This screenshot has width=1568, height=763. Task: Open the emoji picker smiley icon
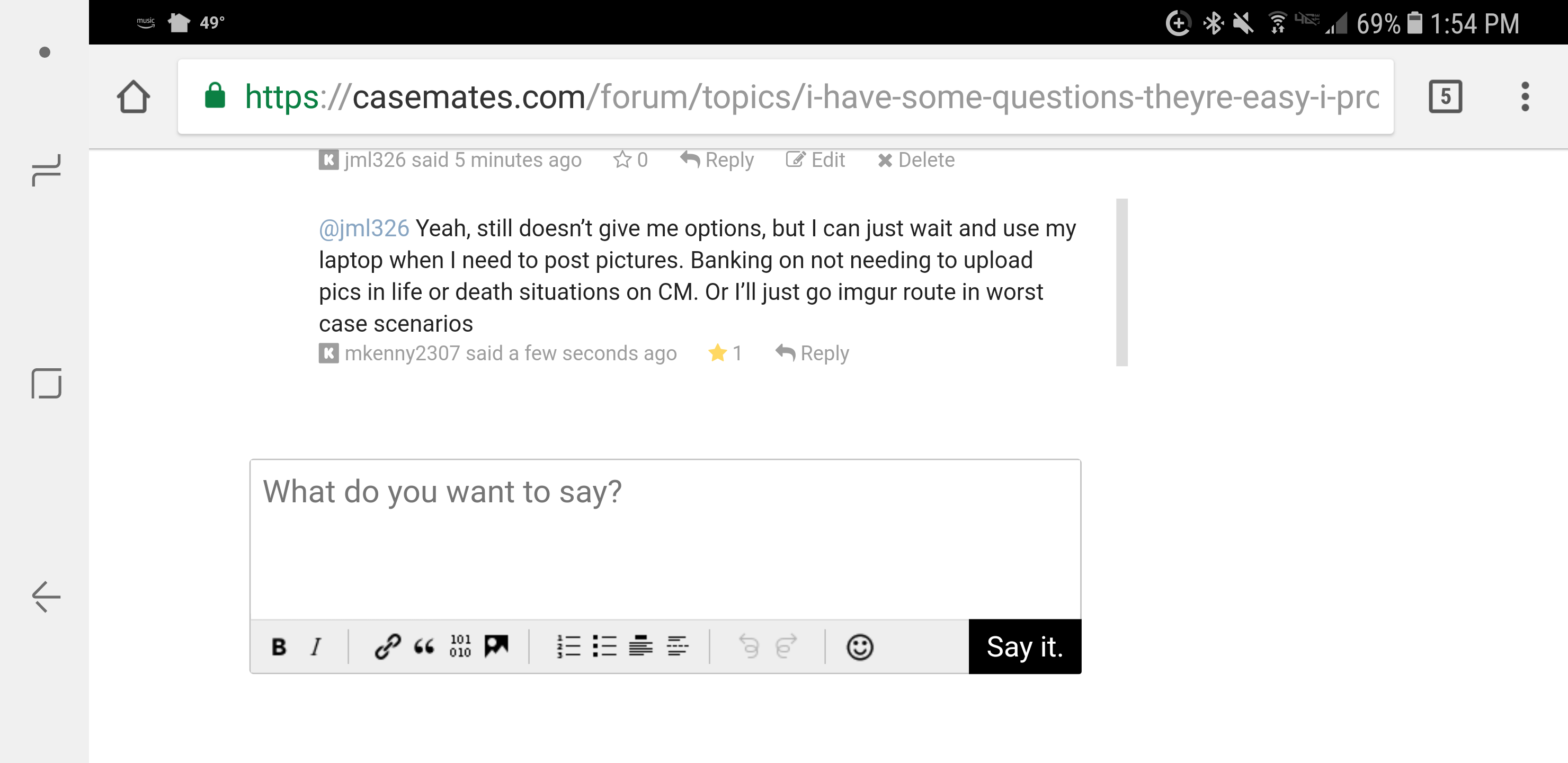(x=859, y=646)
